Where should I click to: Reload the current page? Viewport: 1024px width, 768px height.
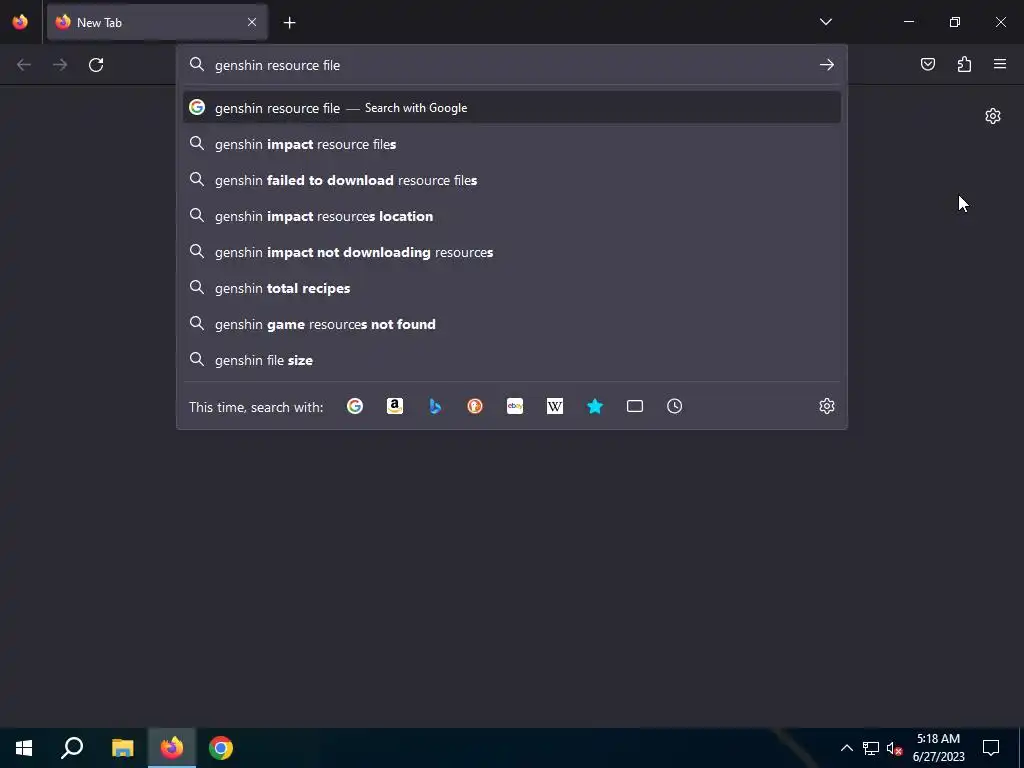(x=96, y=65)
